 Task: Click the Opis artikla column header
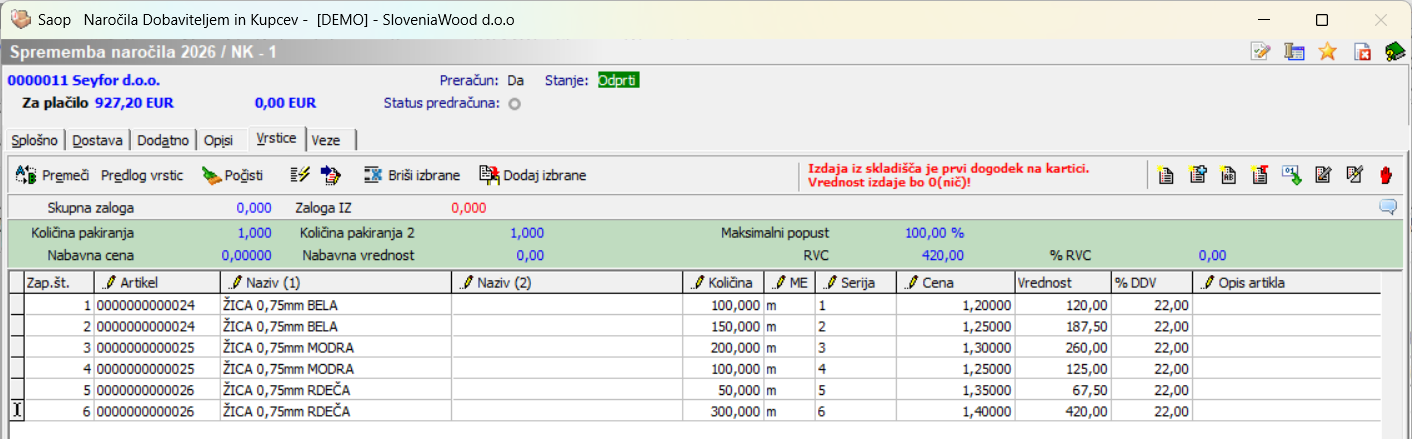coord(1285,282)
